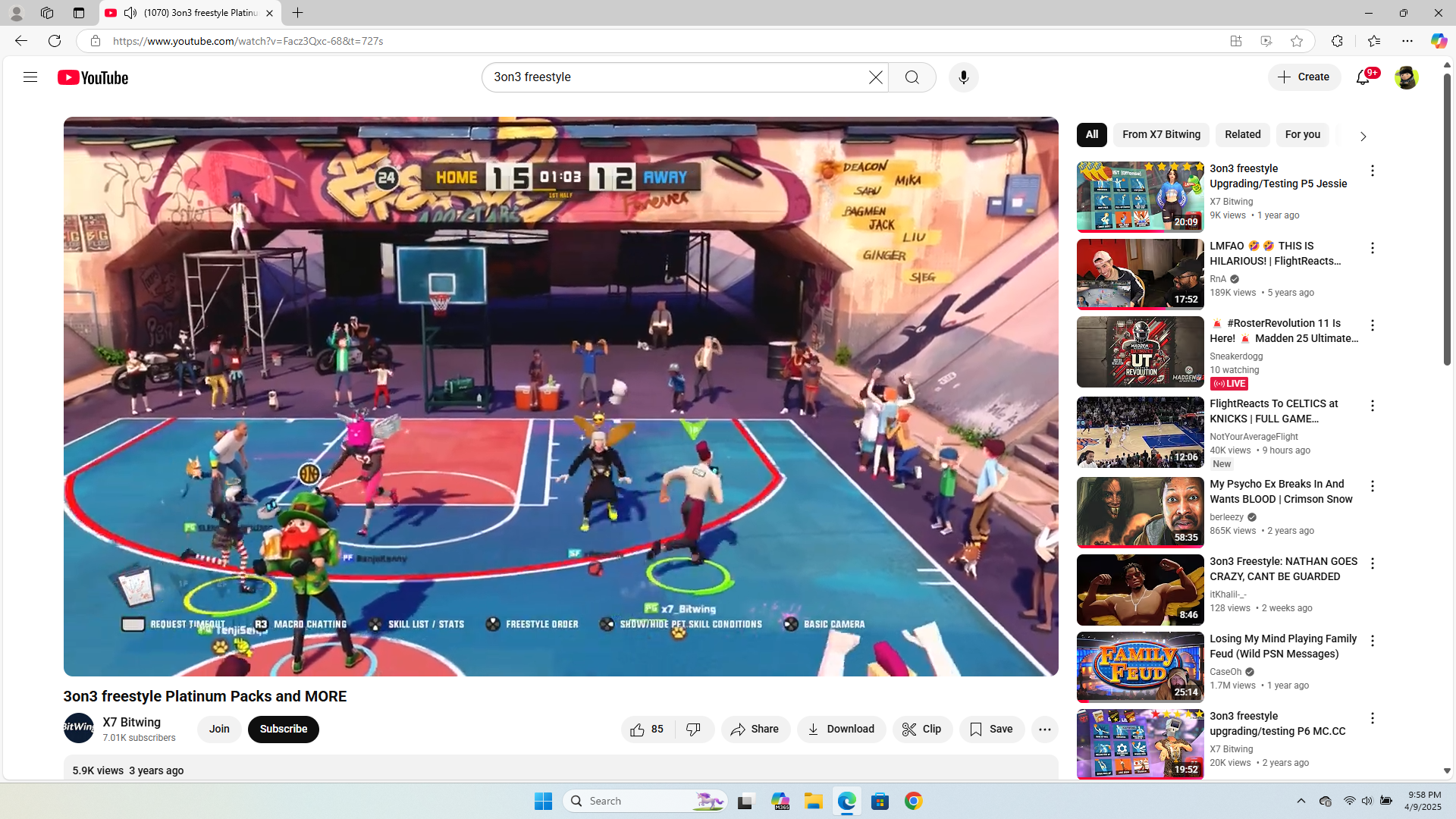Viewport: 1456px width, 819px height.
Task: Open the YouTube guide hamburger menu
Action: (30, 77)
